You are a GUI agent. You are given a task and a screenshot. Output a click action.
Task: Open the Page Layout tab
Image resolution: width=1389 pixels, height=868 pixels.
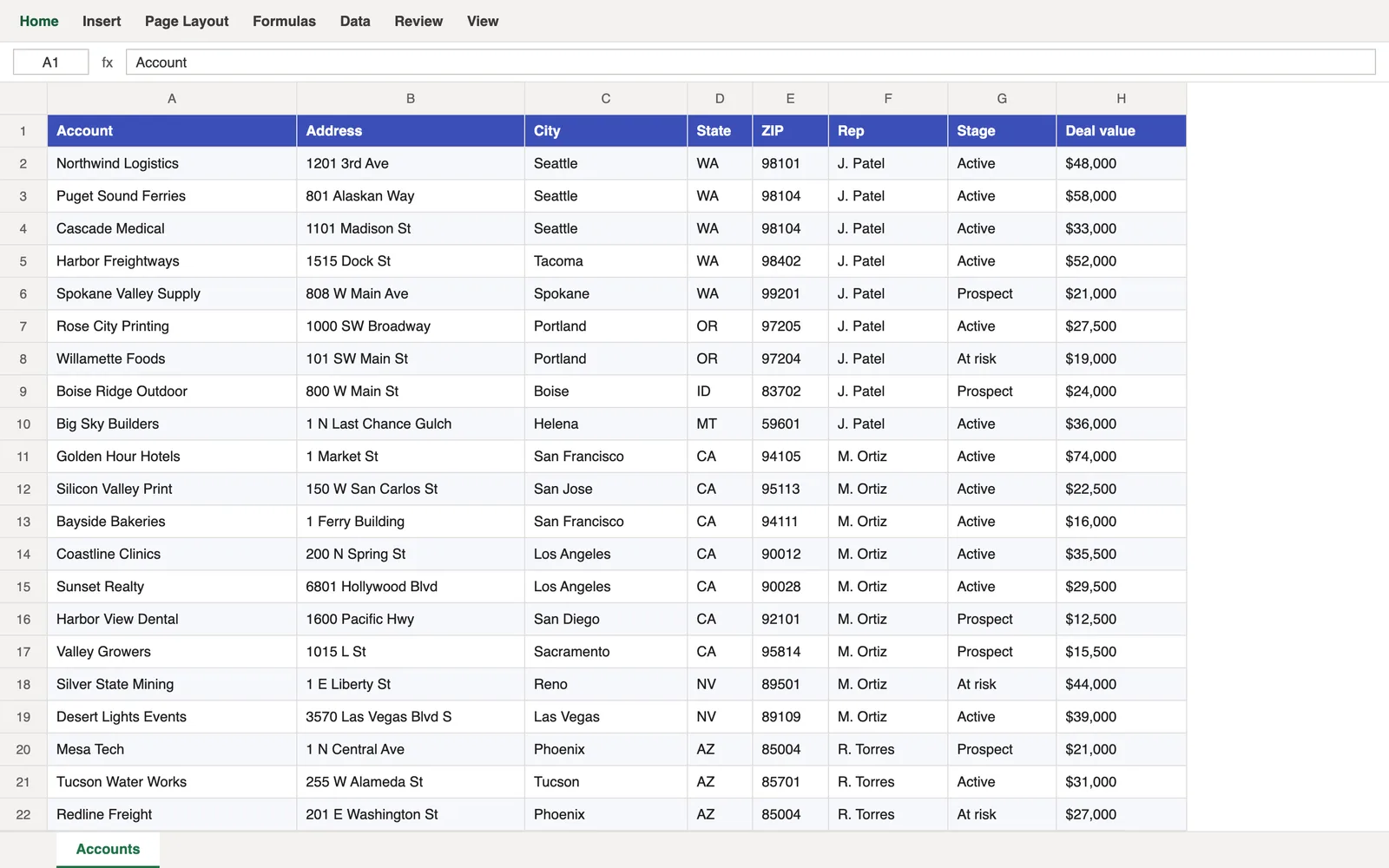click(x=187, y=21)
